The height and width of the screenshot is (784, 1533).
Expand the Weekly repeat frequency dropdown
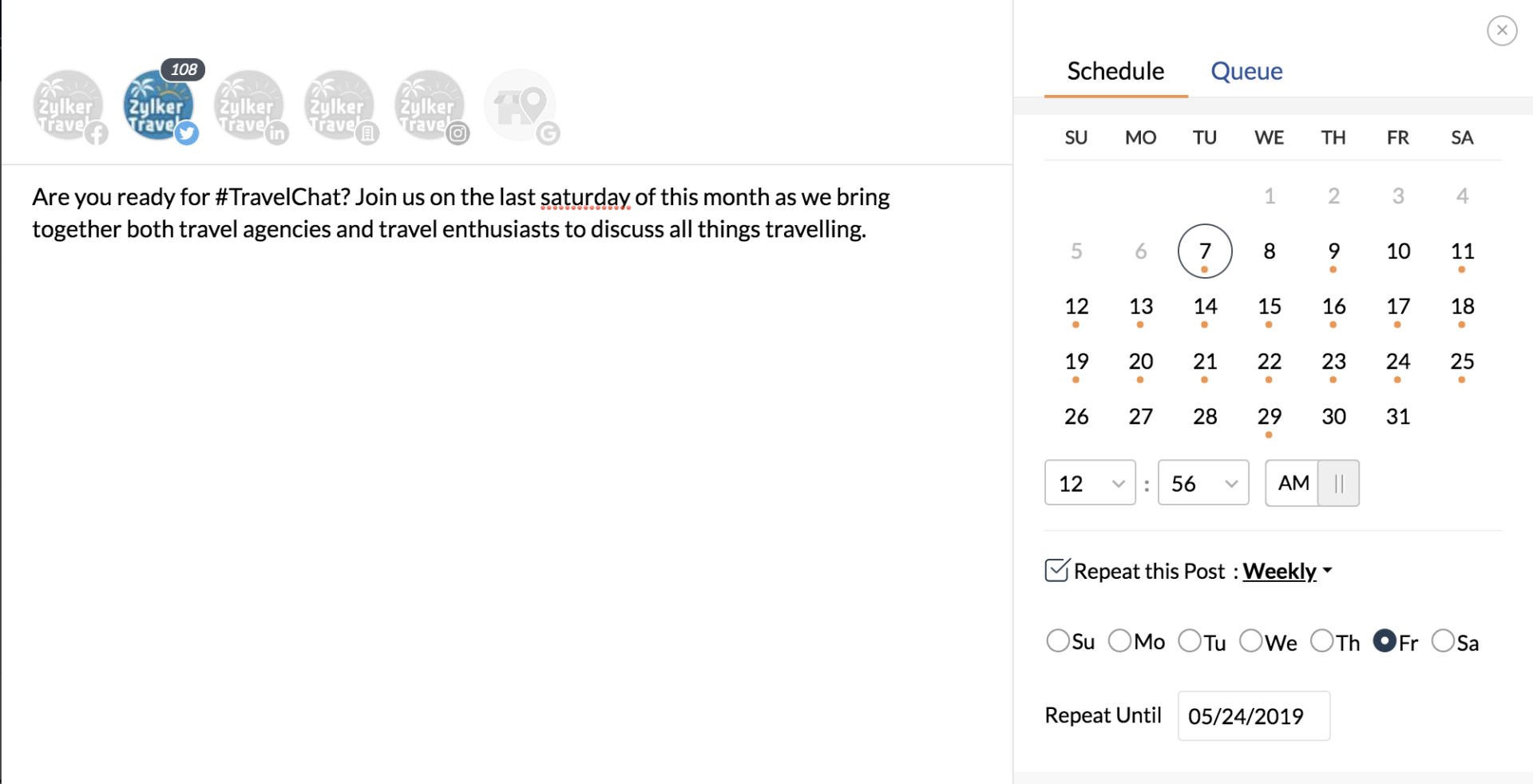click(1287, 572)
